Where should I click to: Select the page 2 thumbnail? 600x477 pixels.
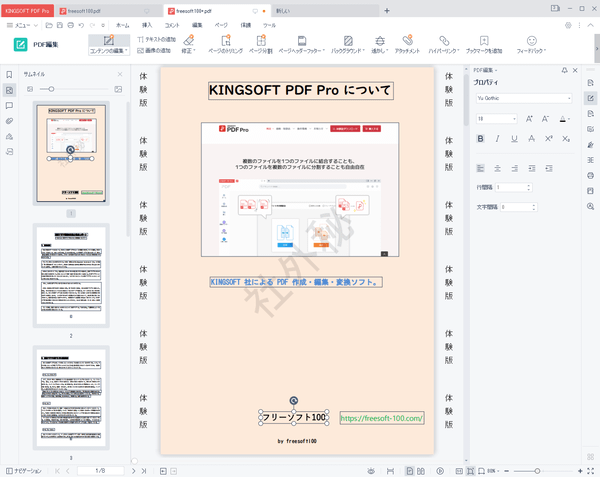[71, 276]
